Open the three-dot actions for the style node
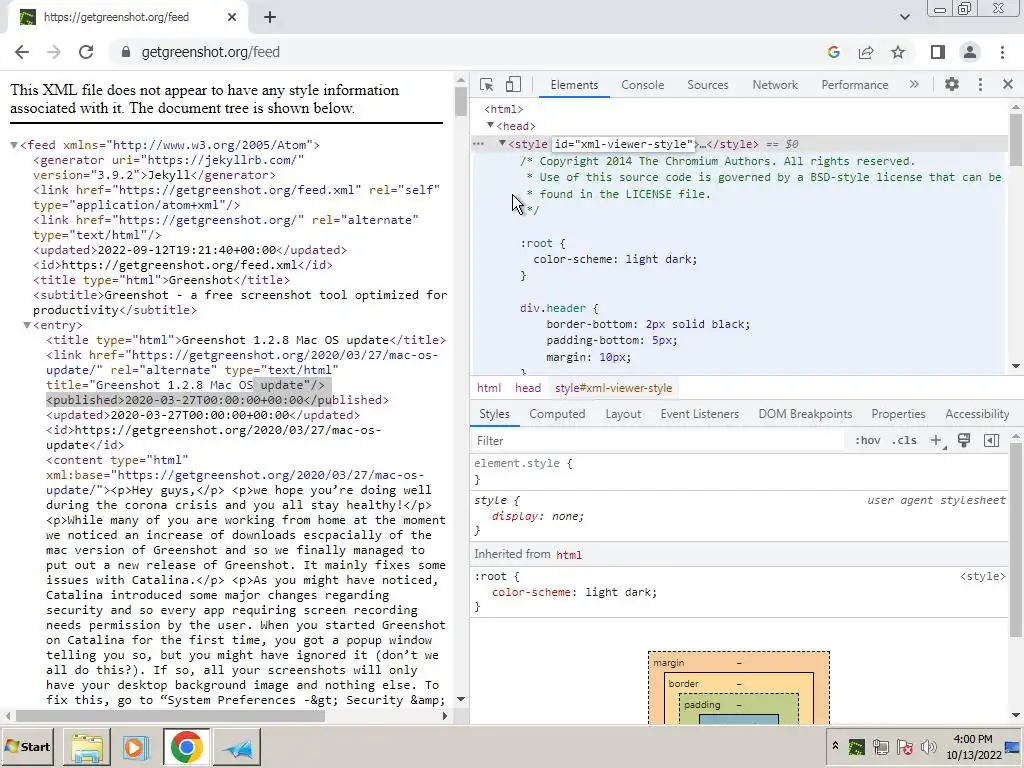1024x768 pixels. tap(478, 144)
